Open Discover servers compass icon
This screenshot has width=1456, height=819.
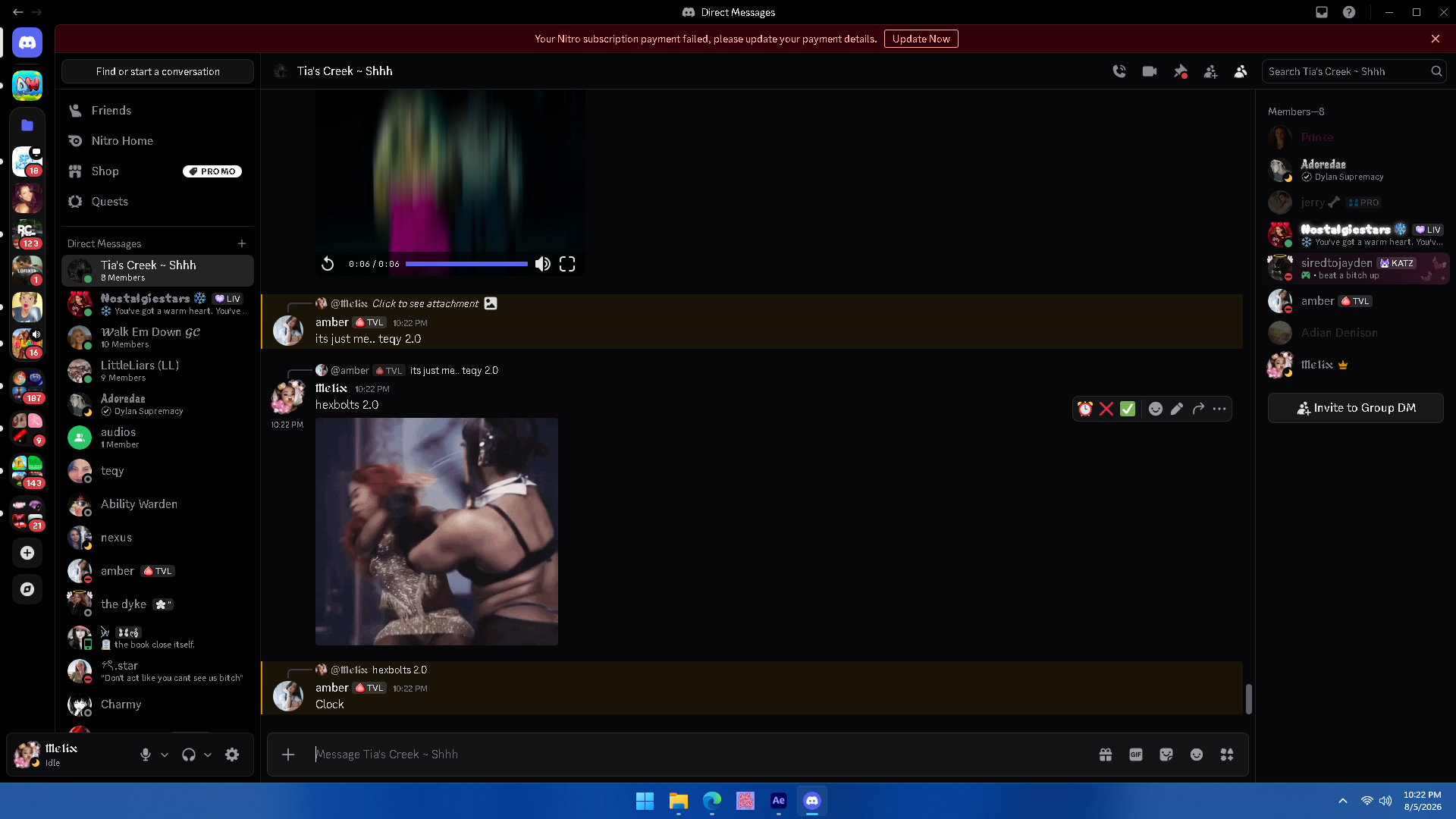[27, 589]
